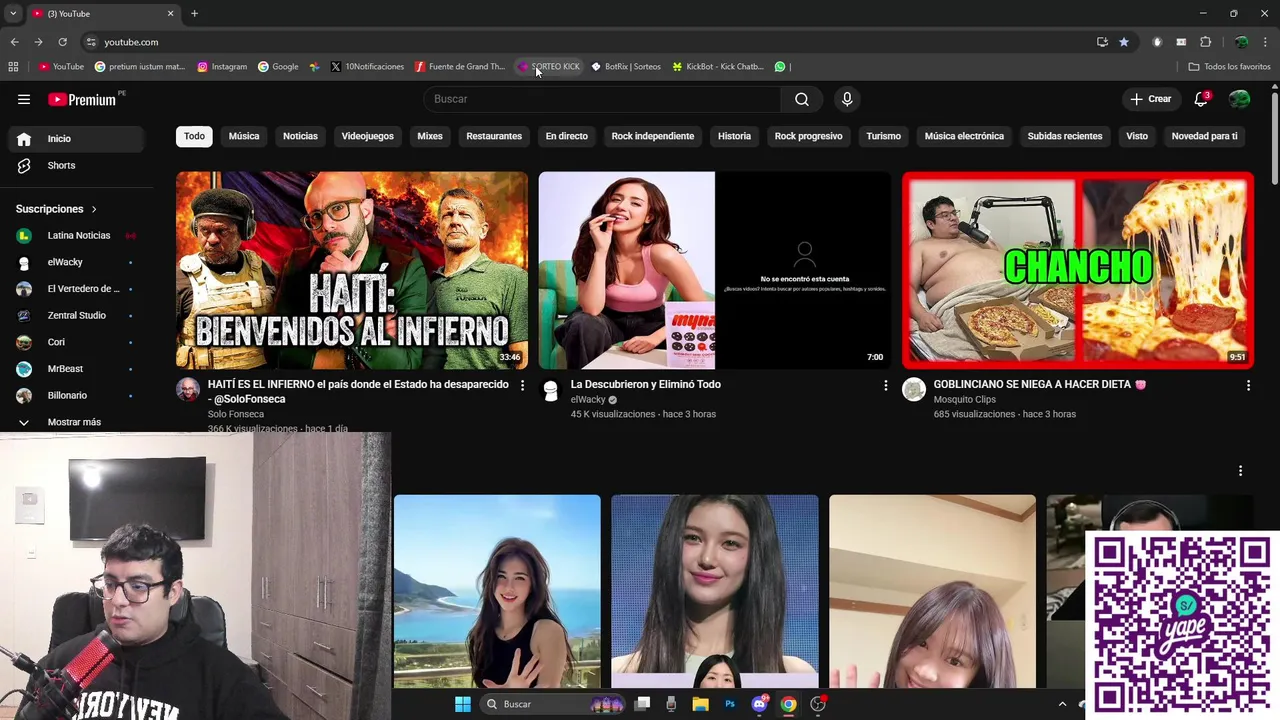Open the Instagram bookmark

(222, 67)
